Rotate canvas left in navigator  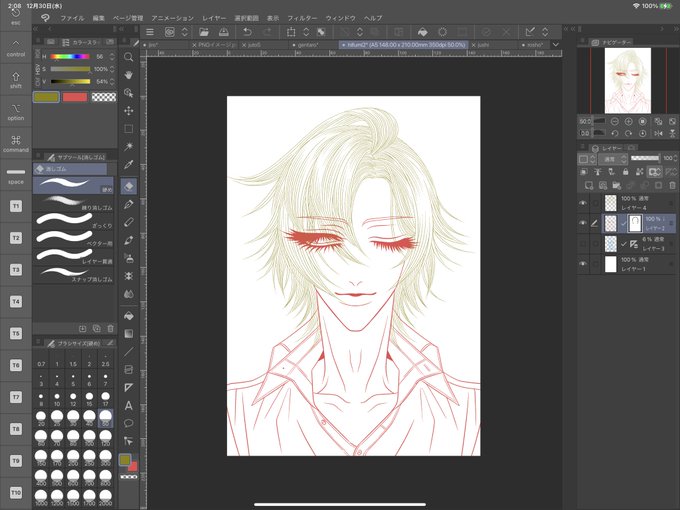[615, 133]
